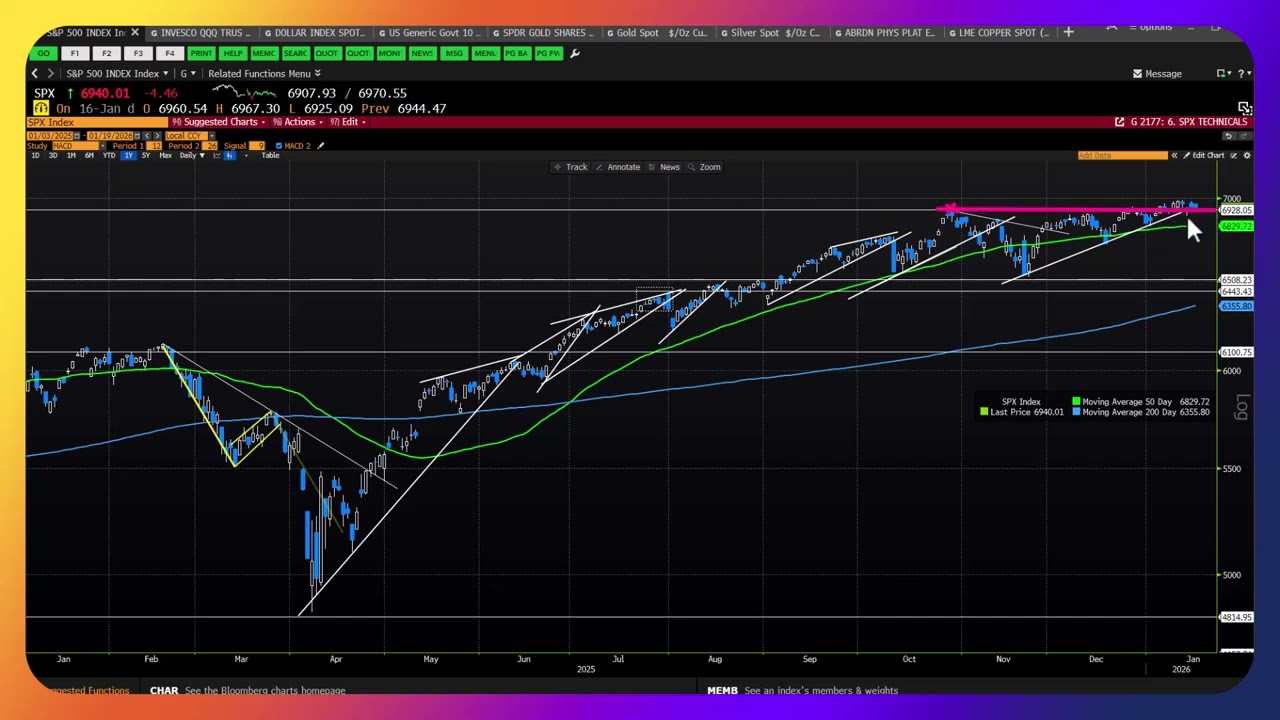Open G 2177 SPX TECHNICALS link
Screen dimensions: 1280x720
(1182, 122)
